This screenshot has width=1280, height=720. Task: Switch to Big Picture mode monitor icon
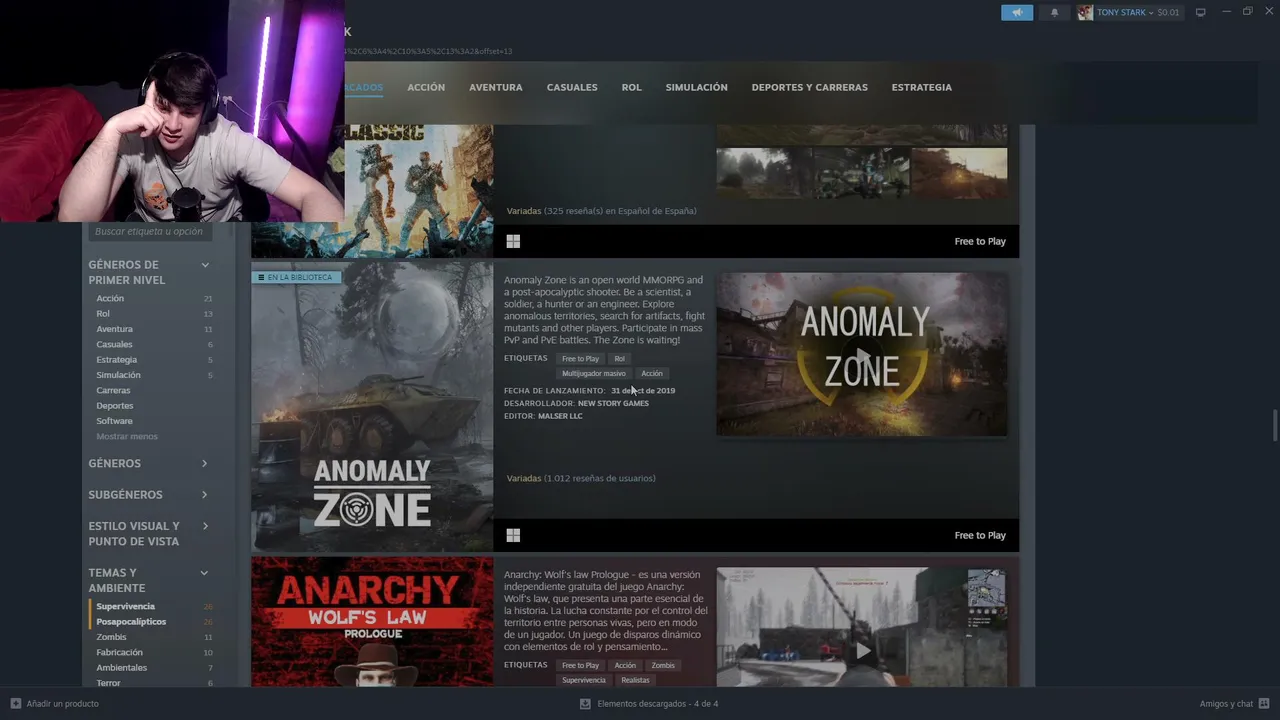click(x=1201, y=12)
